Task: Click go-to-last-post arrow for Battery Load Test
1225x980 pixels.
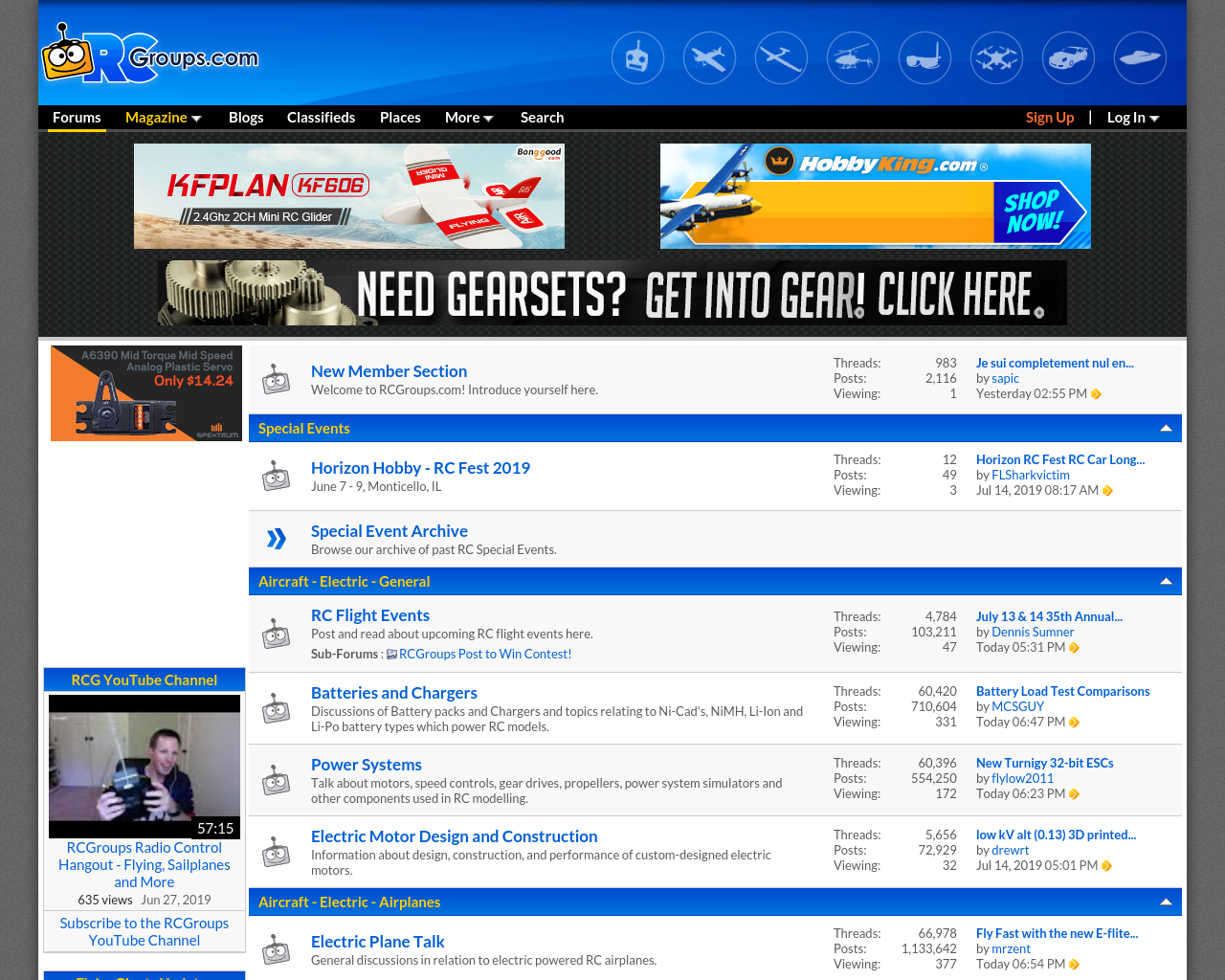Action: point(1073,722)
